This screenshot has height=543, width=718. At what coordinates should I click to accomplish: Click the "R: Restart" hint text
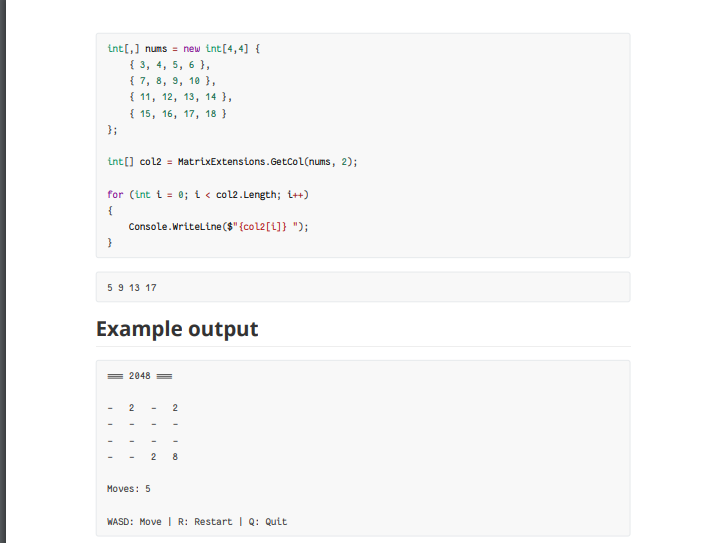[x=205, y=521]
